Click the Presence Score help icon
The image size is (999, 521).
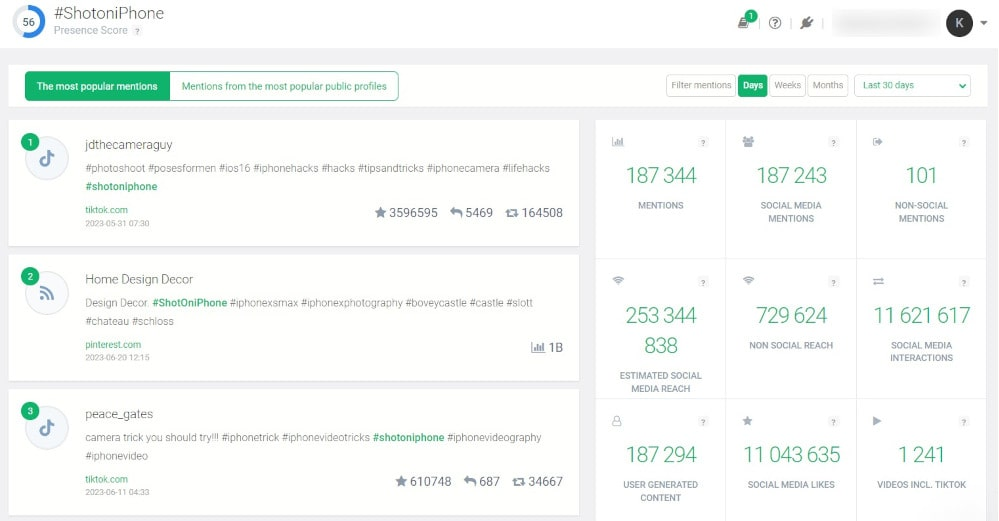137,31
